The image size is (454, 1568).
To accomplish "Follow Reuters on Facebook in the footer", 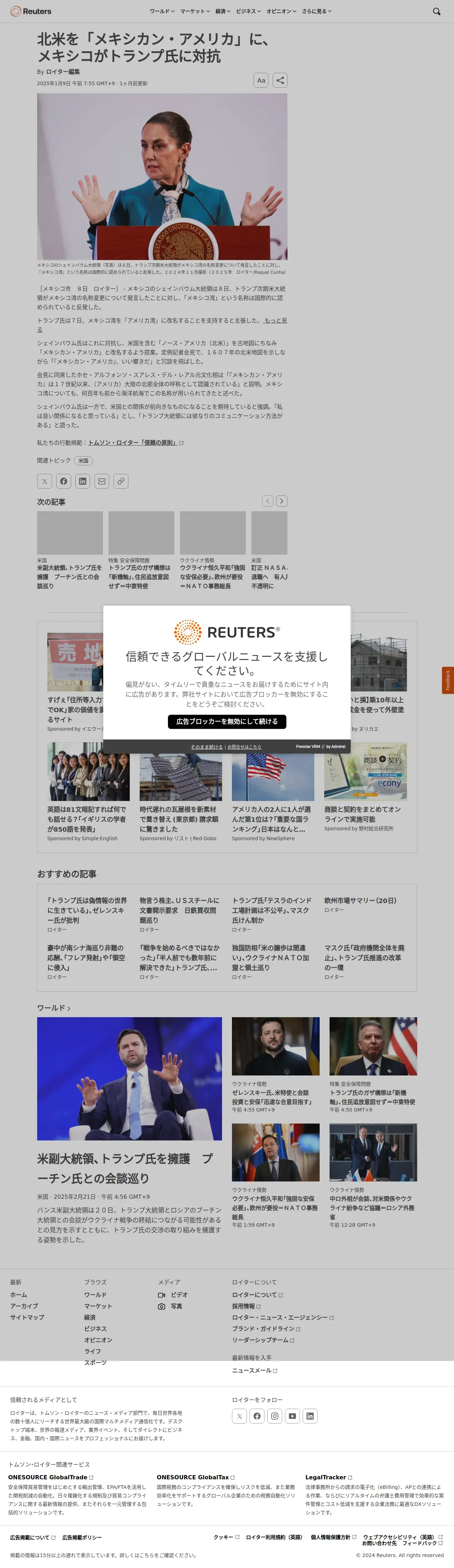I will (257, 1416).
